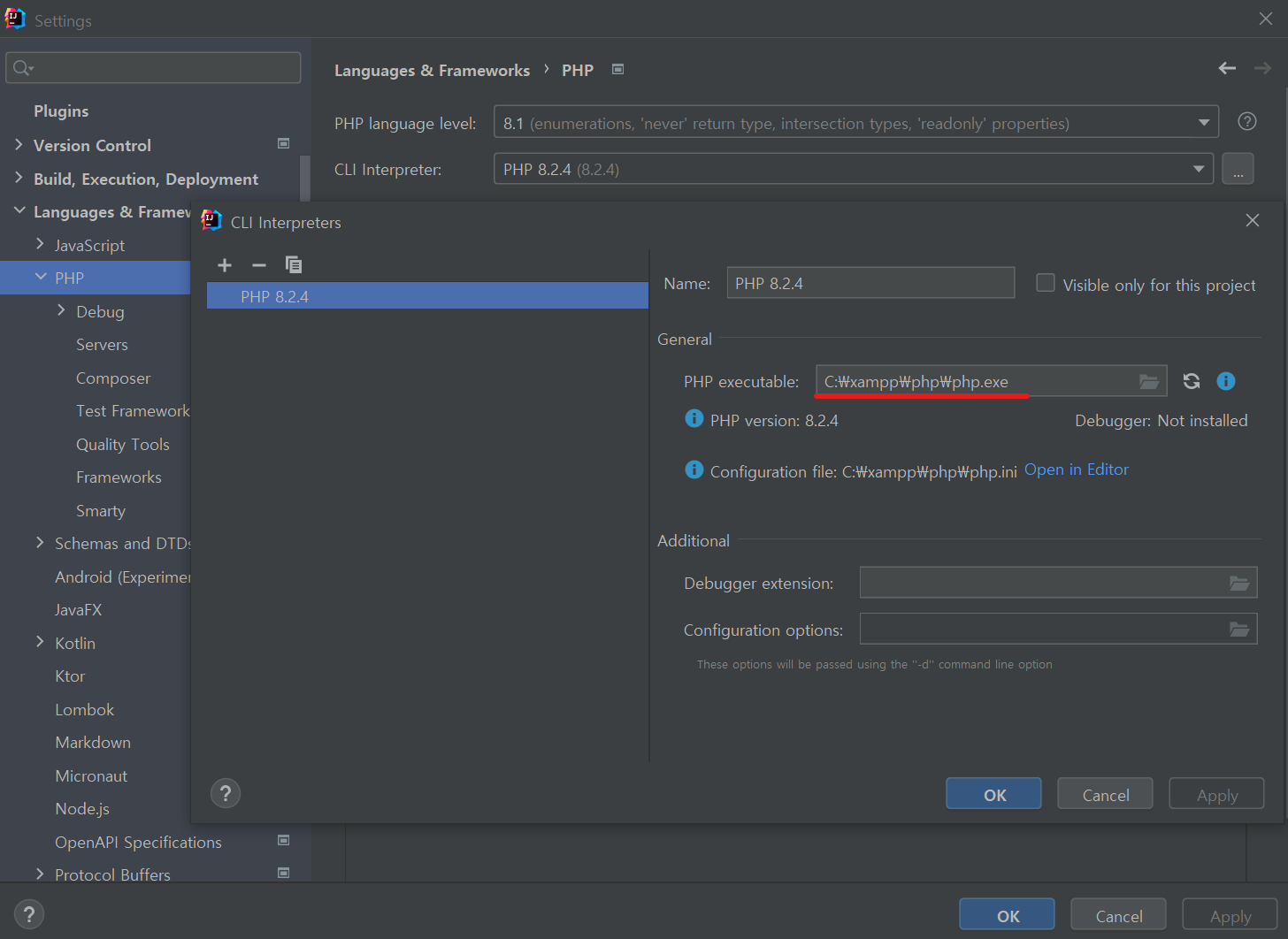
Task: Select Frameworks under PHP
Action: [119, 477]
